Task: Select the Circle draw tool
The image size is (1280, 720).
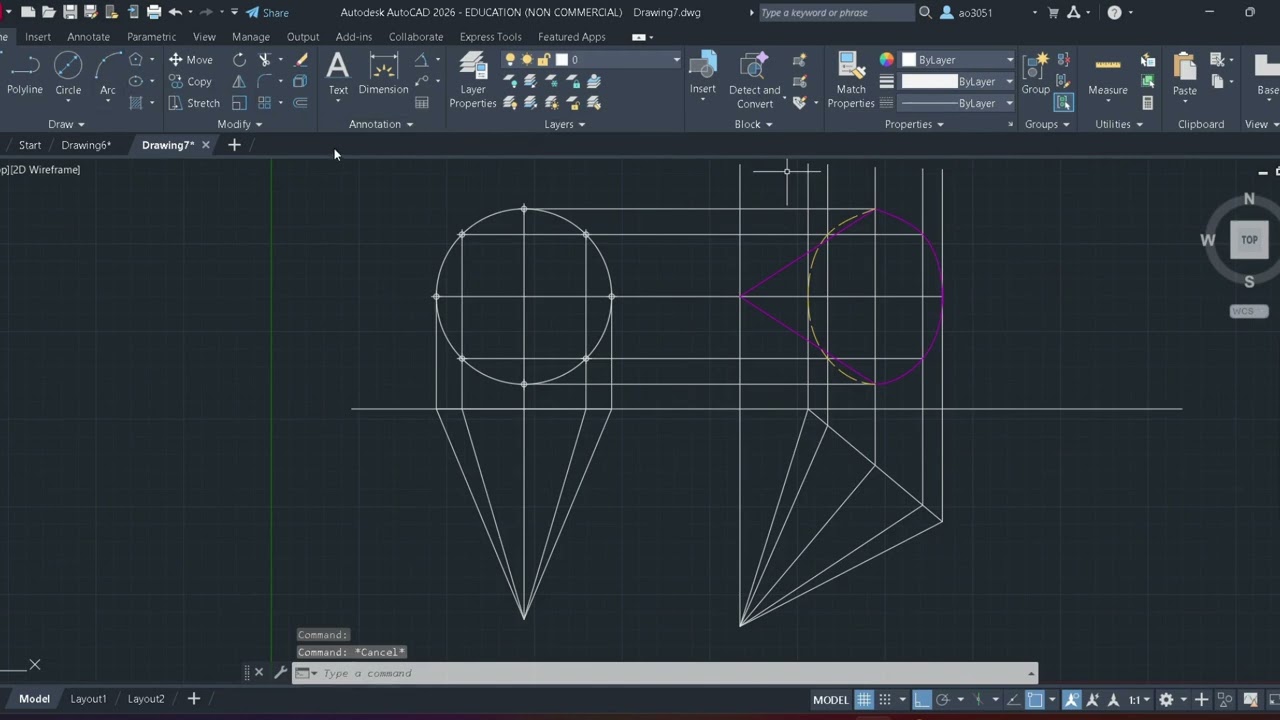Action: pos(68,75)
